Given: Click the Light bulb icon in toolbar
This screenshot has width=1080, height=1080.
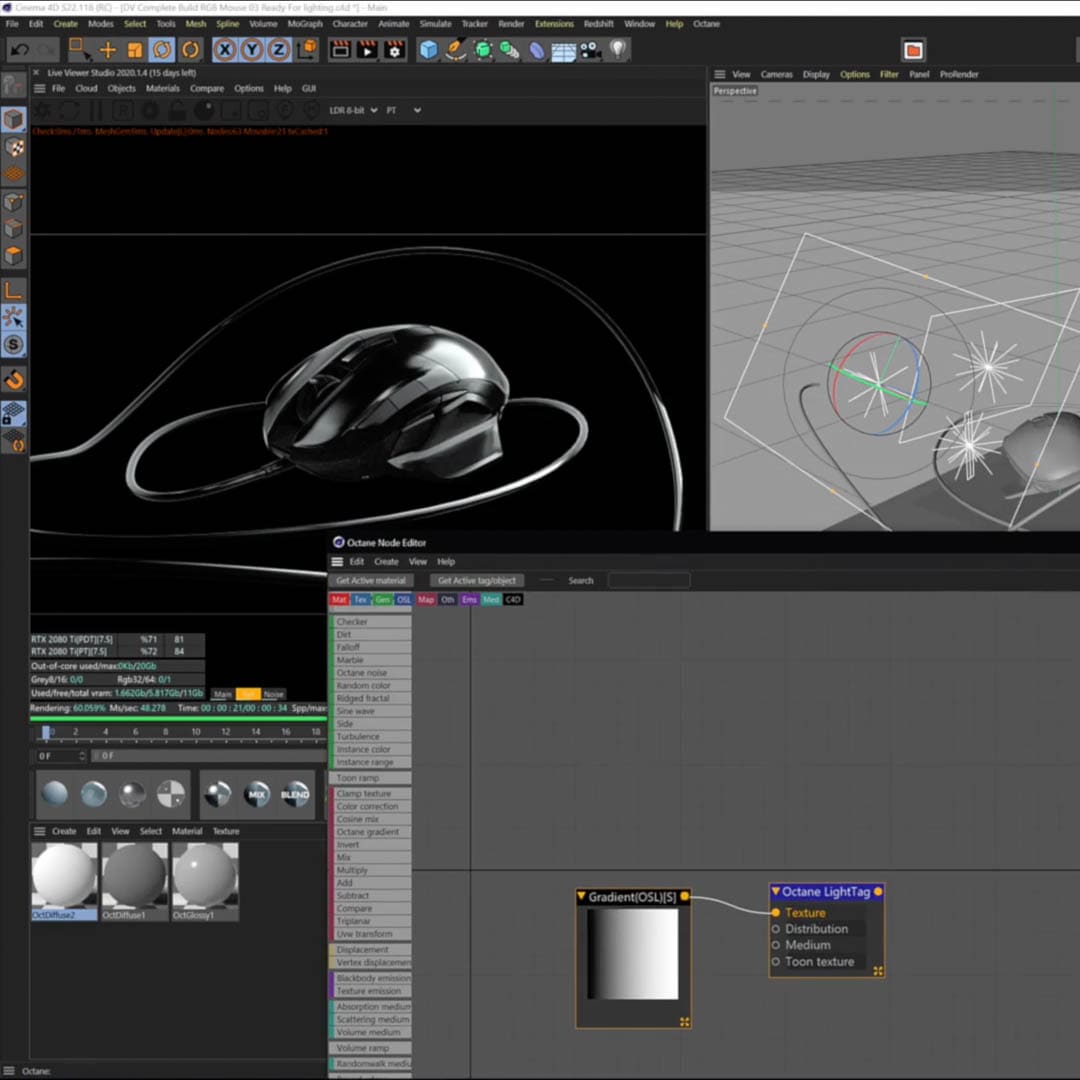Looking at the screenshot, I should 618,49.
